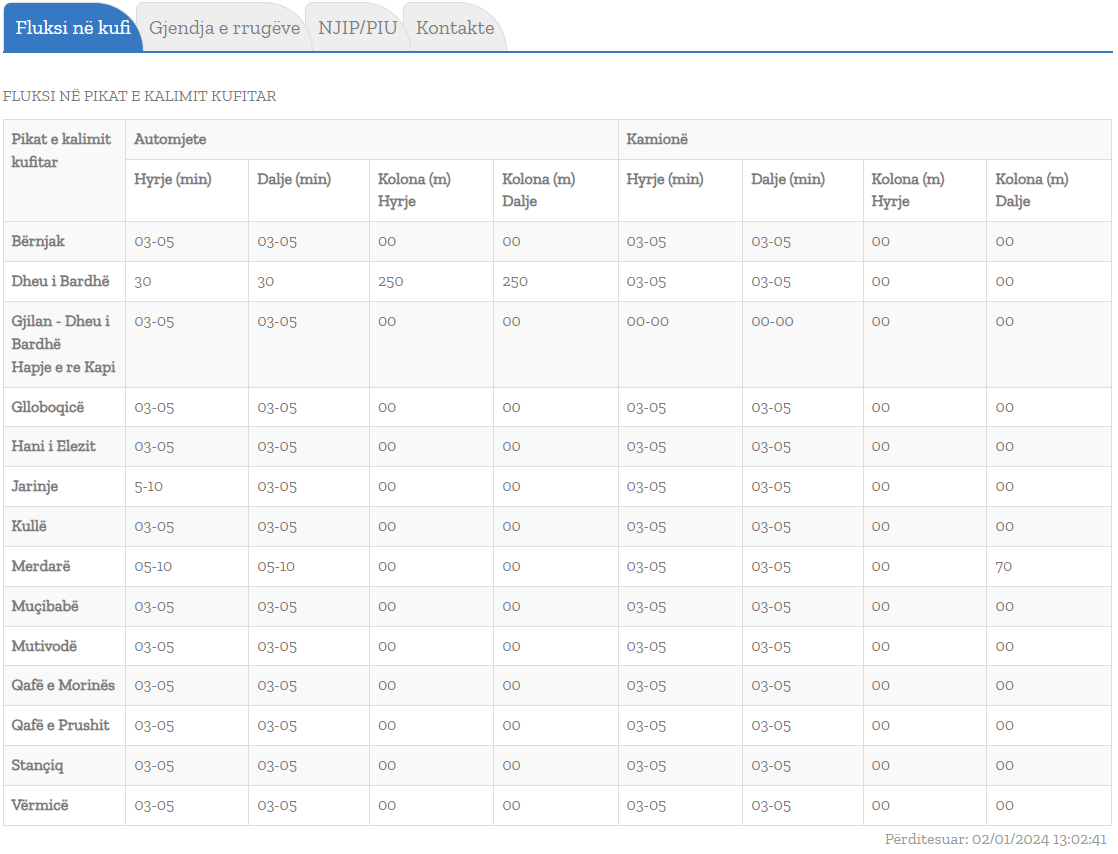Click the Kamionë column group header
Screen dimensions: 1118x854
(x=657, y=140)
